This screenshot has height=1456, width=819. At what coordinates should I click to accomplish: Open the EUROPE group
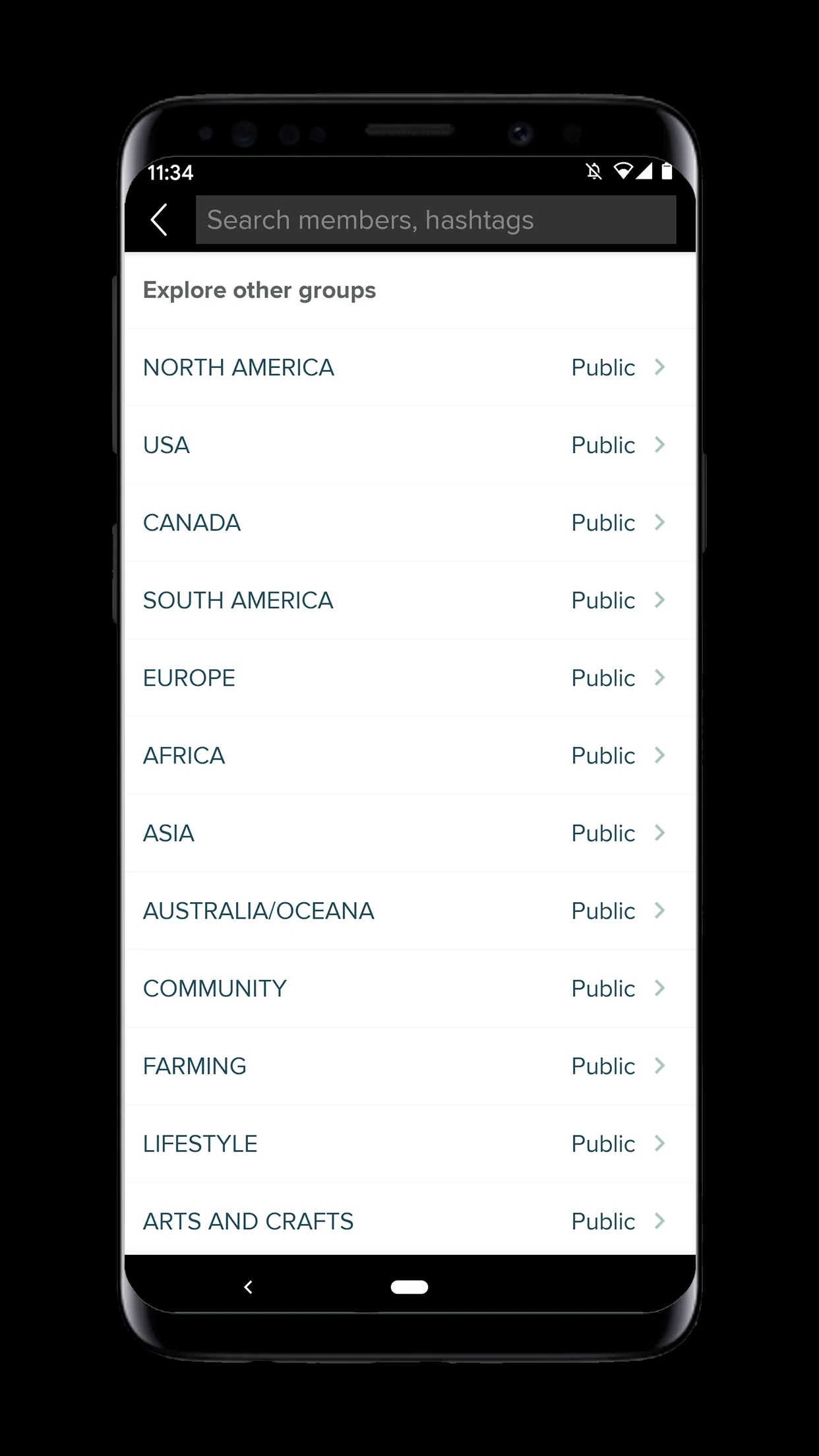[x=409, y=678]
